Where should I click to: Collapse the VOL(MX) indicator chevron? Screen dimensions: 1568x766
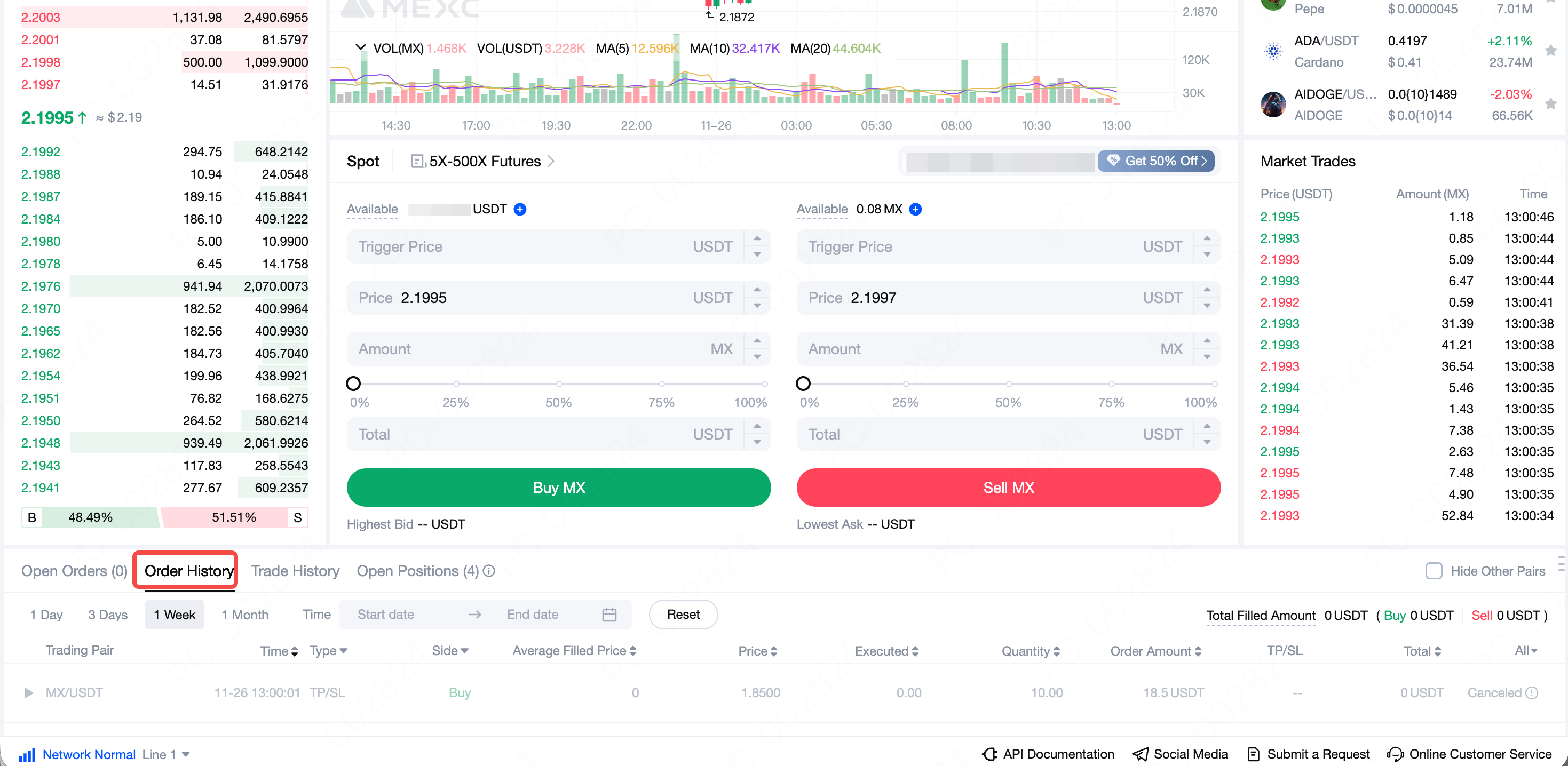click(x=360, y=47)
